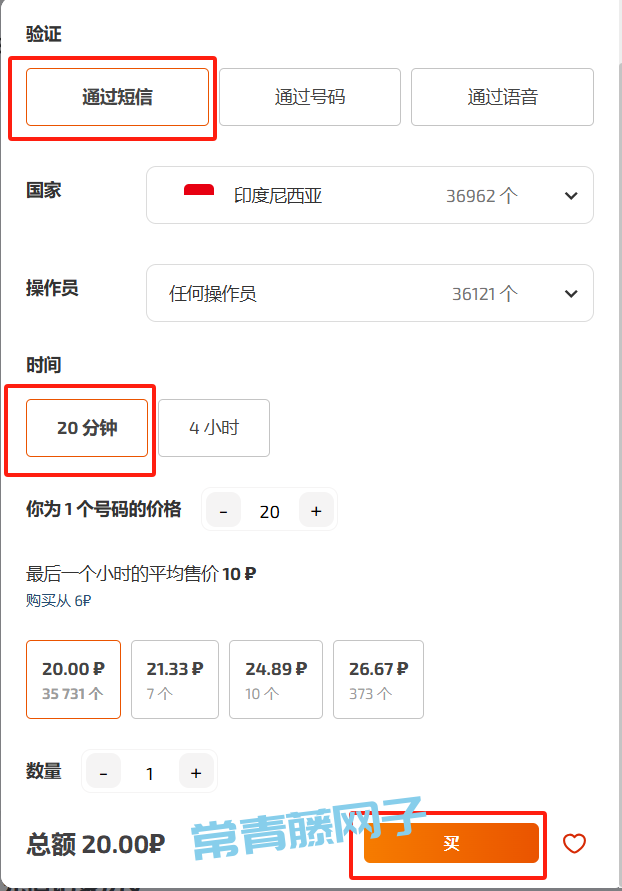622x891 pixels.
Task: Open the country dropdown showing 印度尼西亚
Action: [x=369, y=195]
